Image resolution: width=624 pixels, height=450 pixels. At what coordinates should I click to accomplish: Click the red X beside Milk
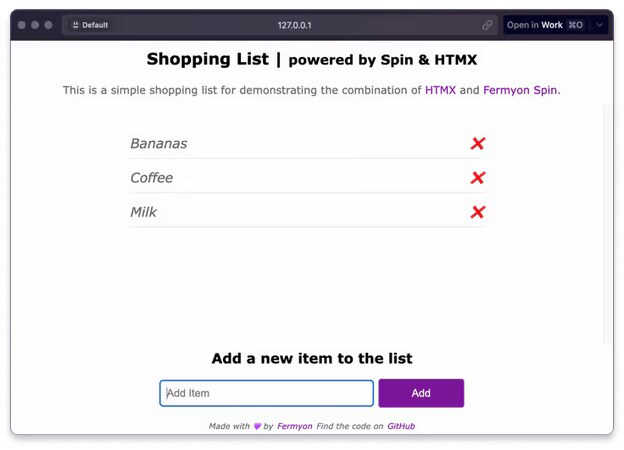tap(477, 212)
